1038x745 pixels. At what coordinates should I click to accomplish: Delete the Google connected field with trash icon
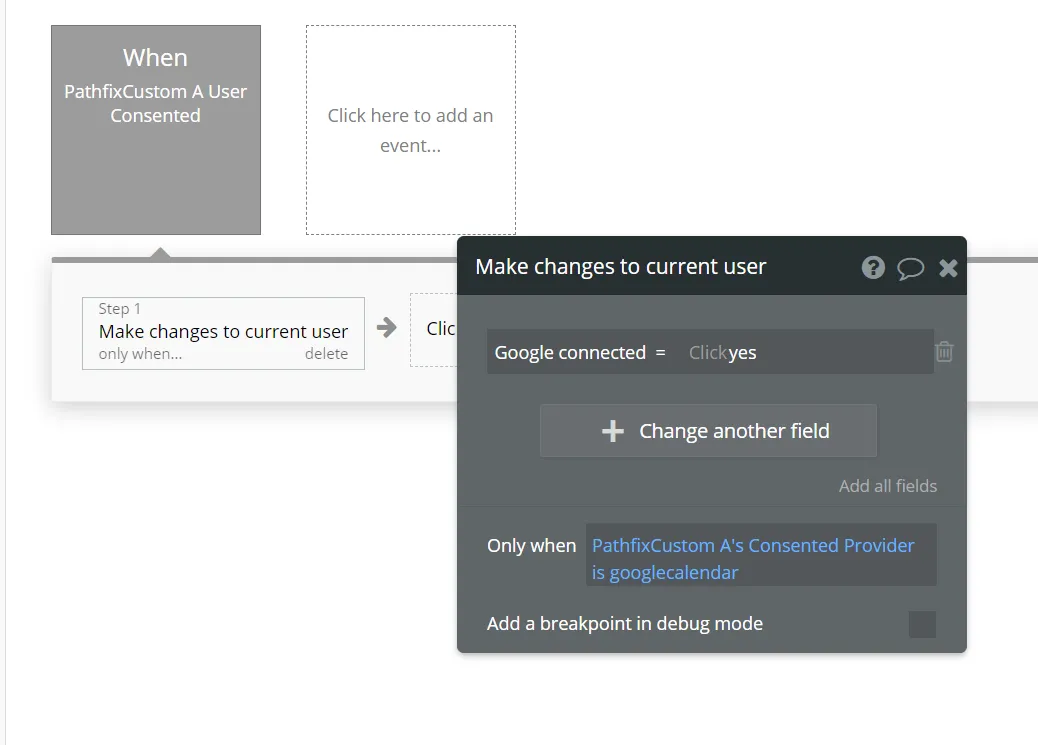coord(944,351)
